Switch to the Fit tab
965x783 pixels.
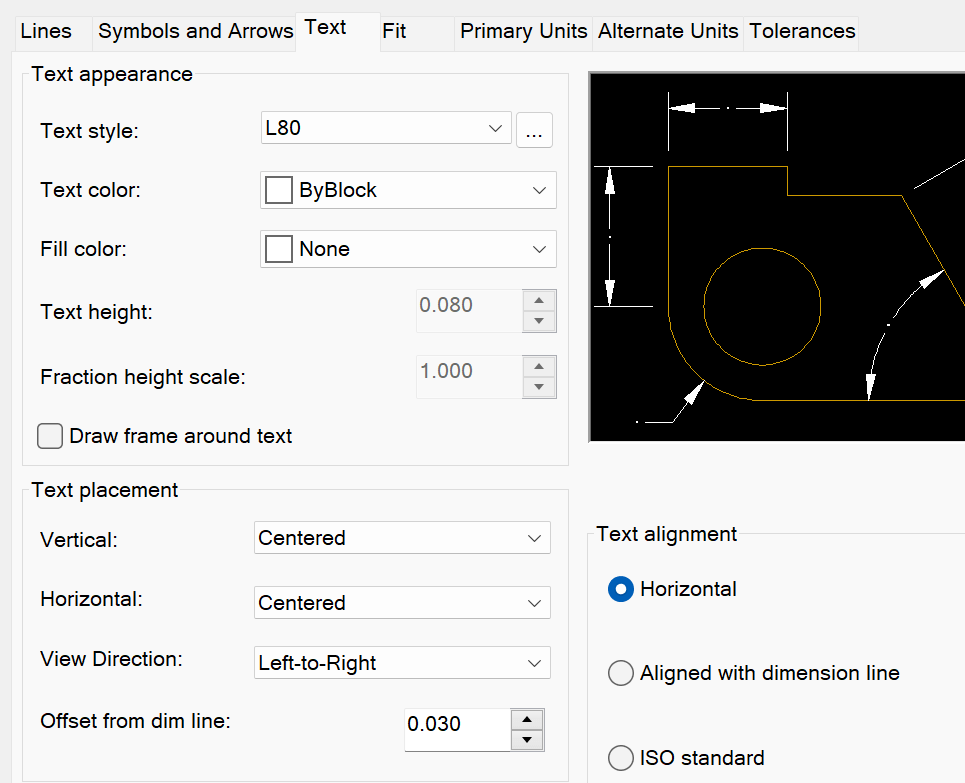point(396,31)
